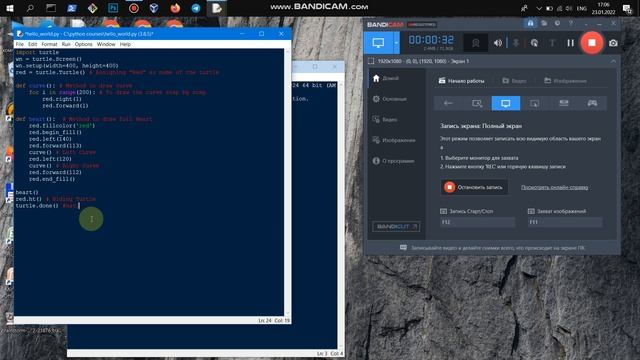Open the Bandicam title bar folder icon

coord(544,23)
